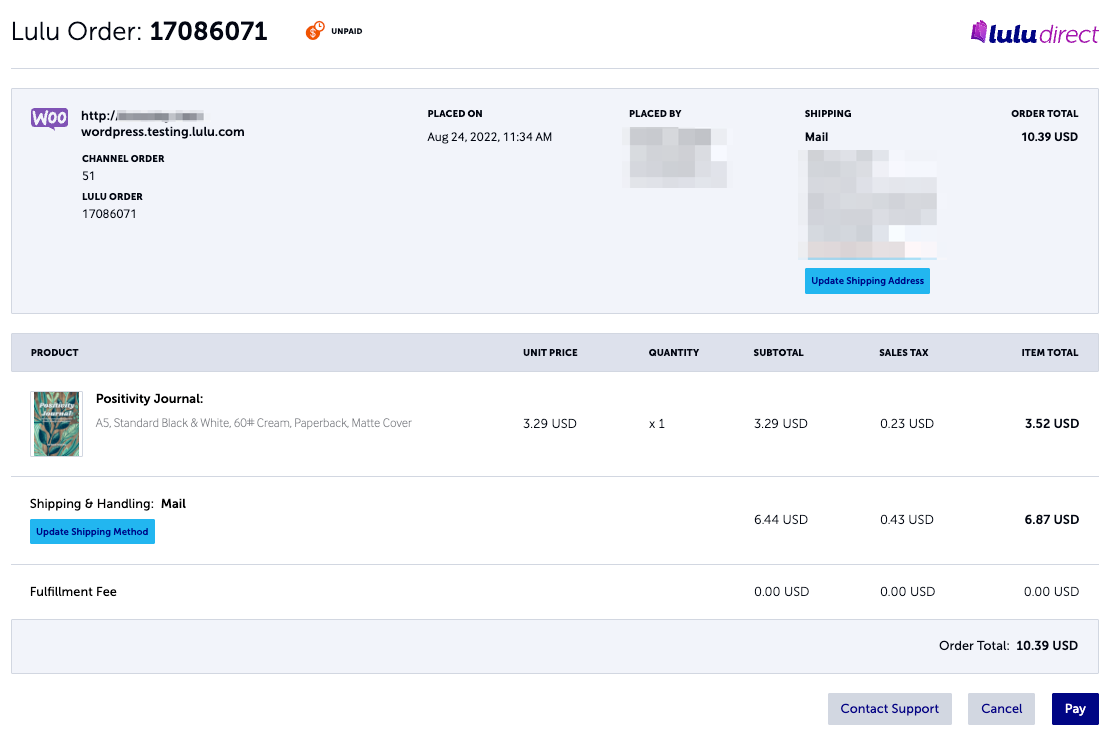
Task: Click the Shipping & Handling: Mail label
Action: 108,503
